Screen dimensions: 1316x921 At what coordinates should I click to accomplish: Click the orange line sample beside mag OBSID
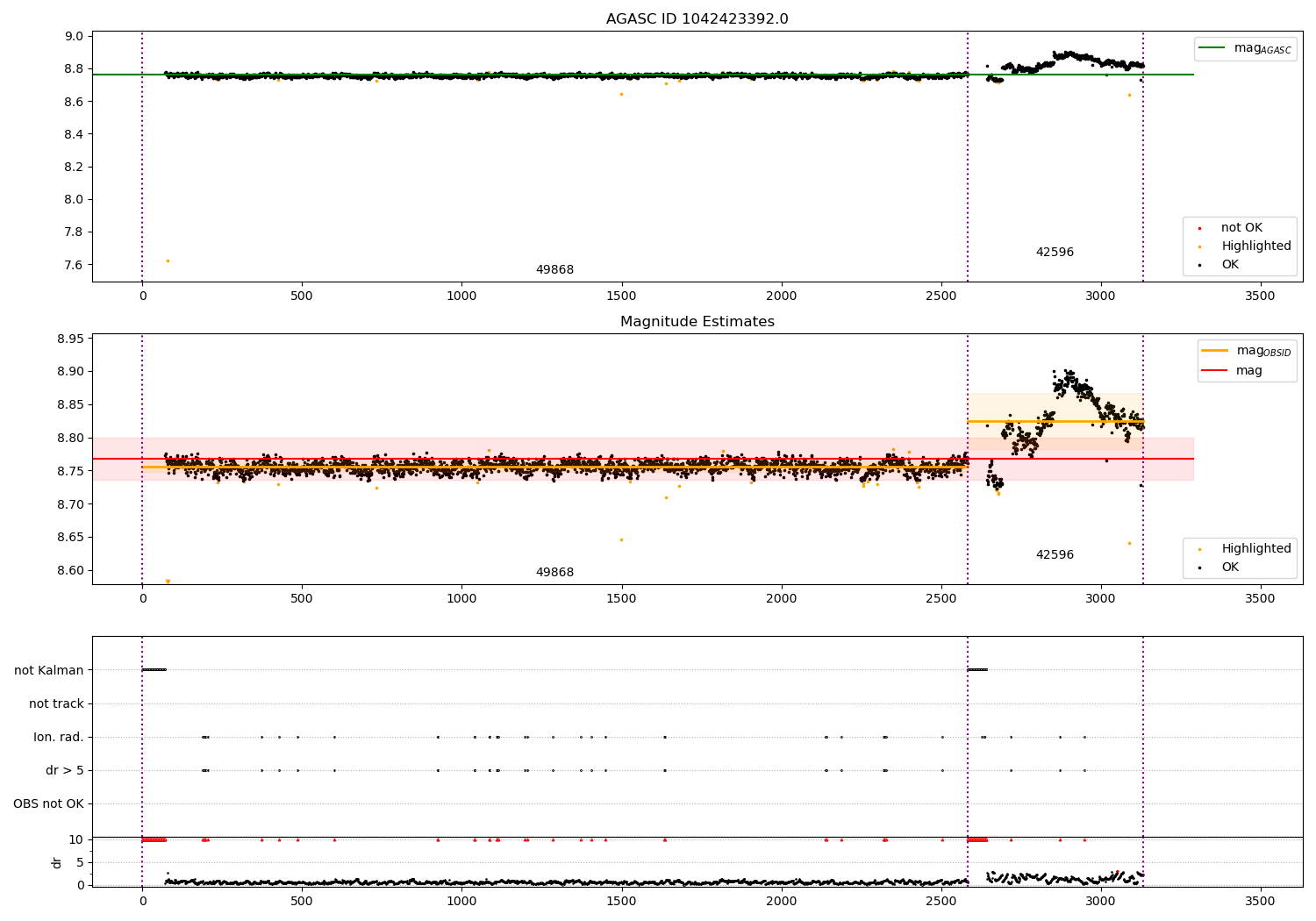(x=1215, y=351)
